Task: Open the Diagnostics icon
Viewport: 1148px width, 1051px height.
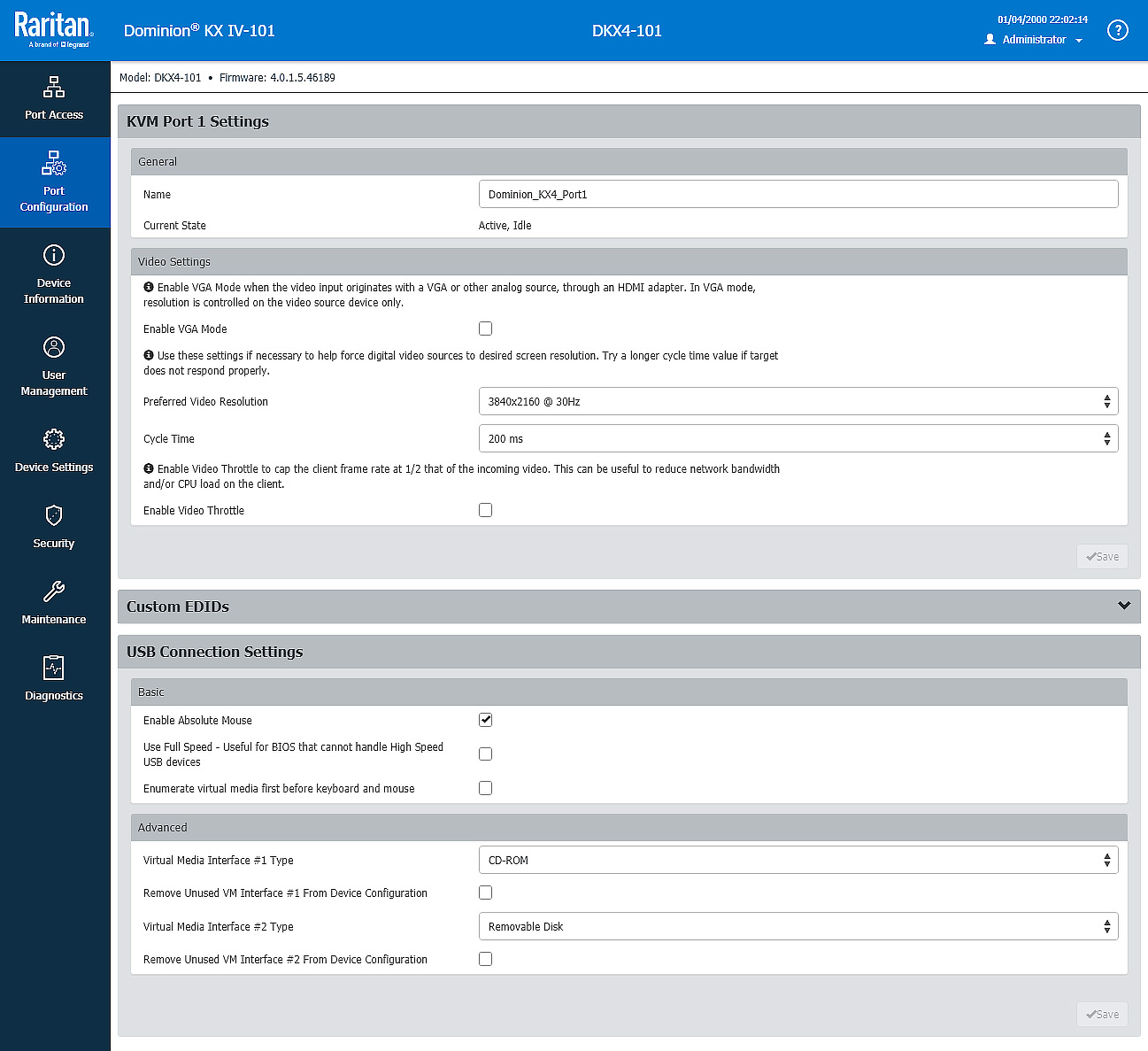Action: coord(54,668)
